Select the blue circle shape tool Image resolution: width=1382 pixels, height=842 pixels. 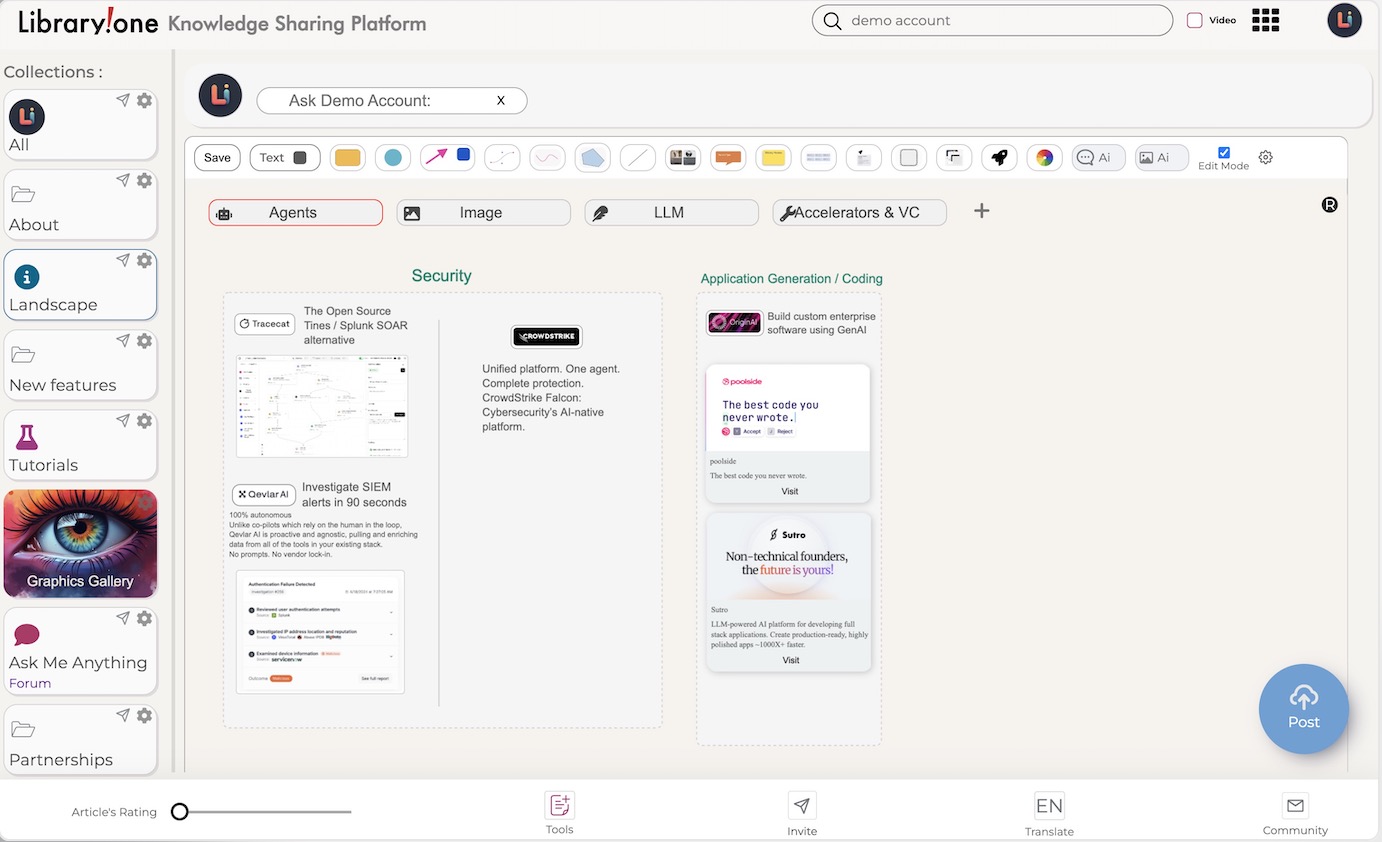[x=393, y=158]
